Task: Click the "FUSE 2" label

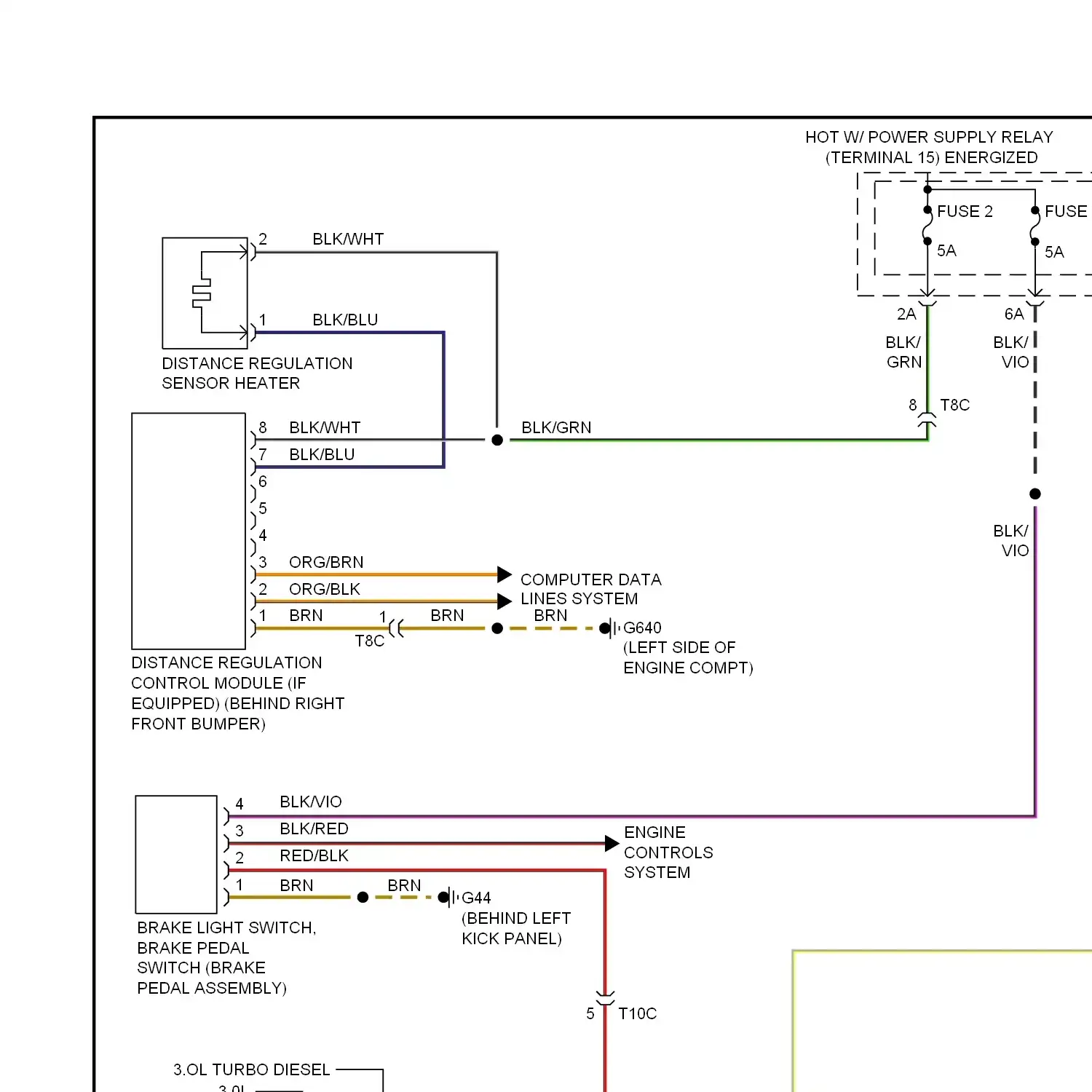Action: tap(965, 211)
